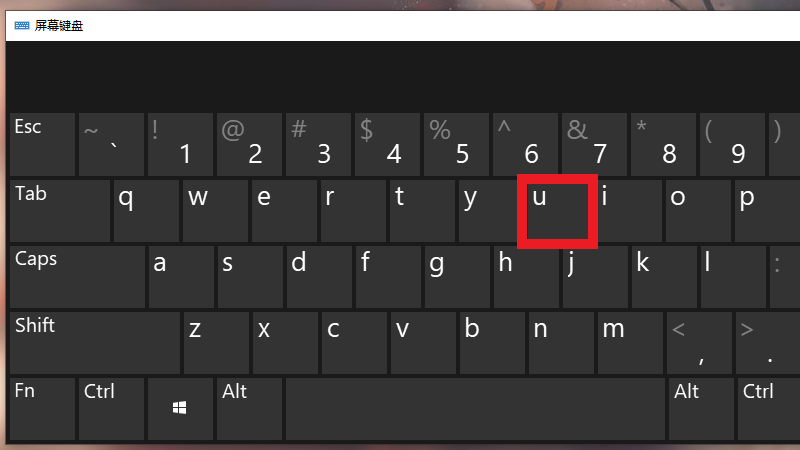Image resolution: width=800 pixels, height=450 pixels.
Task: Tap the q key
Action: (146, 211)
